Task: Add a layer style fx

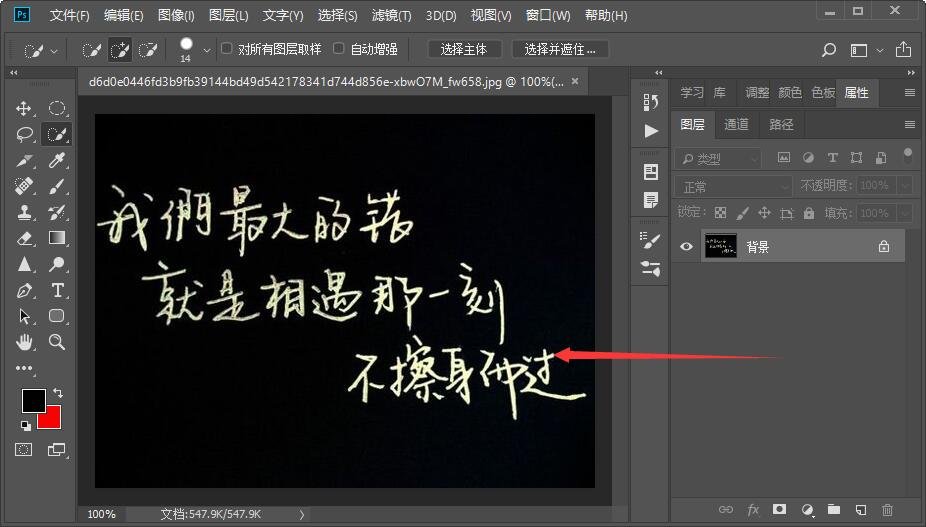Action: click(x=753, y=509)
